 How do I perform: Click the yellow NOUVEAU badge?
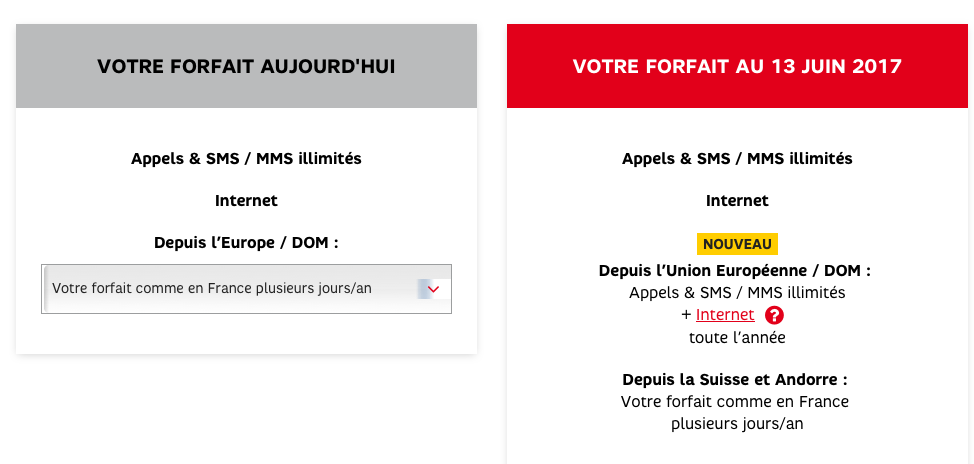tap(737, 244)
